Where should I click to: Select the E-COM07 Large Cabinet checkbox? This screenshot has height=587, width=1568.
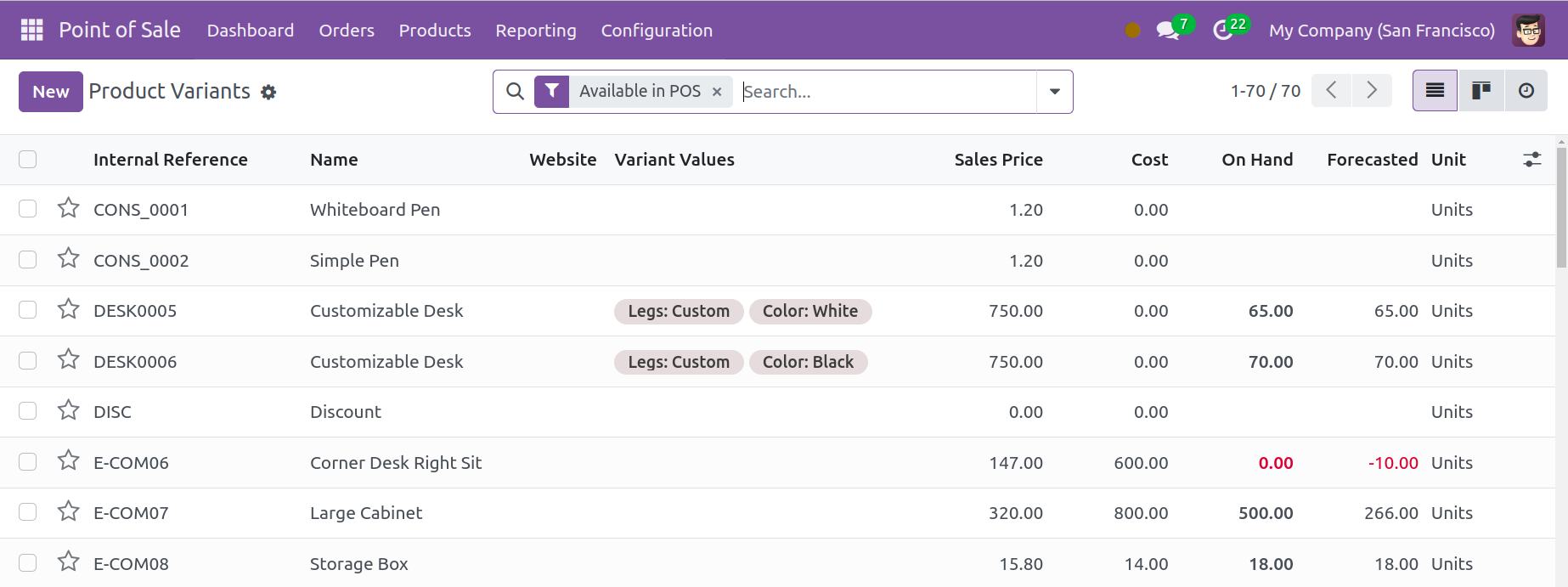[x=28, y=512]
